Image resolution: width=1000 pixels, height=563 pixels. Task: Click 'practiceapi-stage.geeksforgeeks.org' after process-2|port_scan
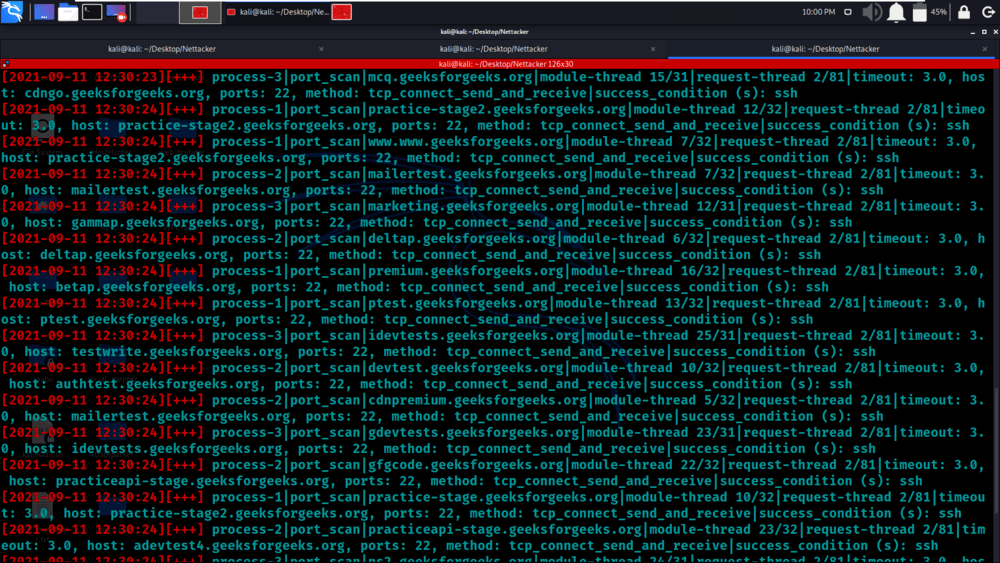[504, 529]
